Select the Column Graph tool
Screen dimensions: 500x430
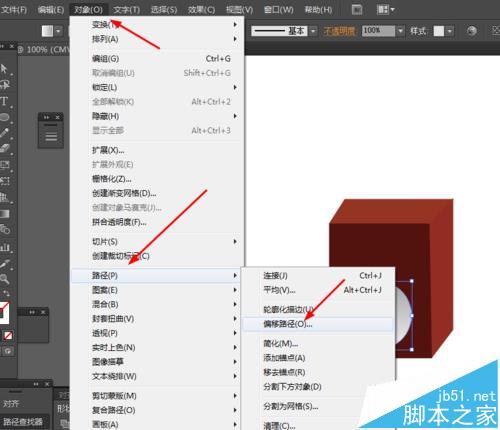[x=4, y=247]
